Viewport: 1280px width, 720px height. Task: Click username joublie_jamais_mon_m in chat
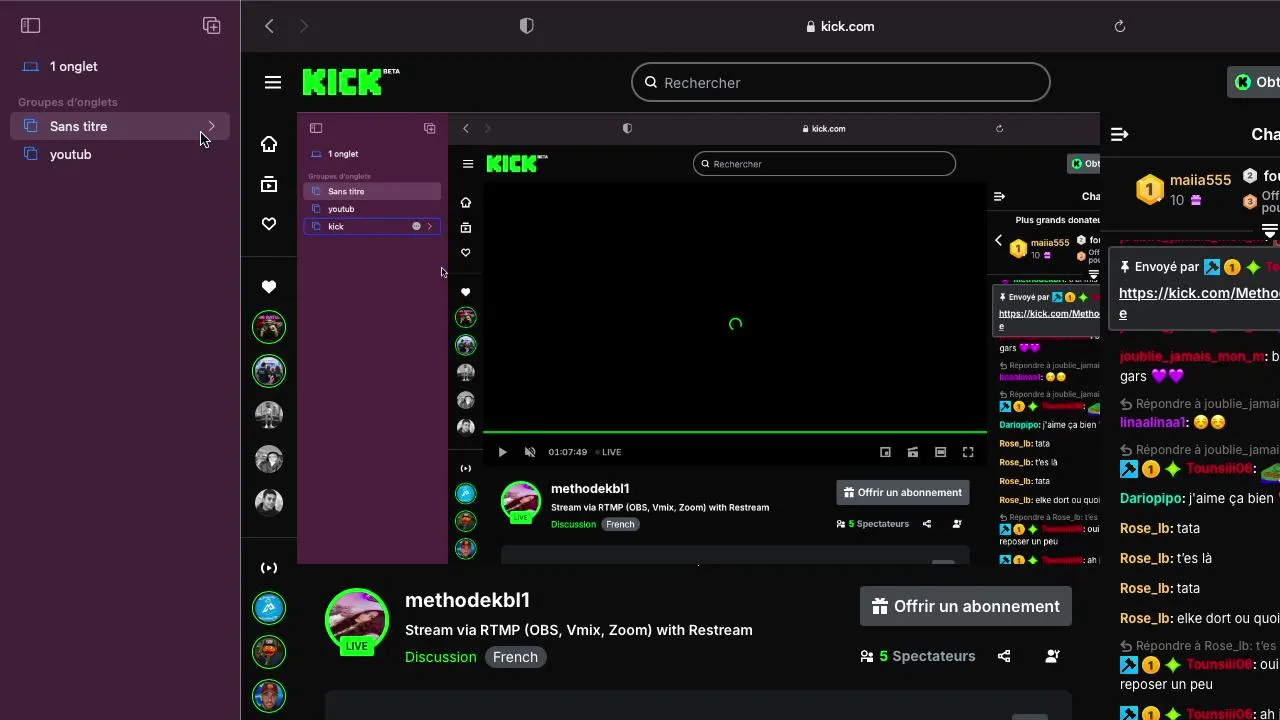(x=1192, y=356)
